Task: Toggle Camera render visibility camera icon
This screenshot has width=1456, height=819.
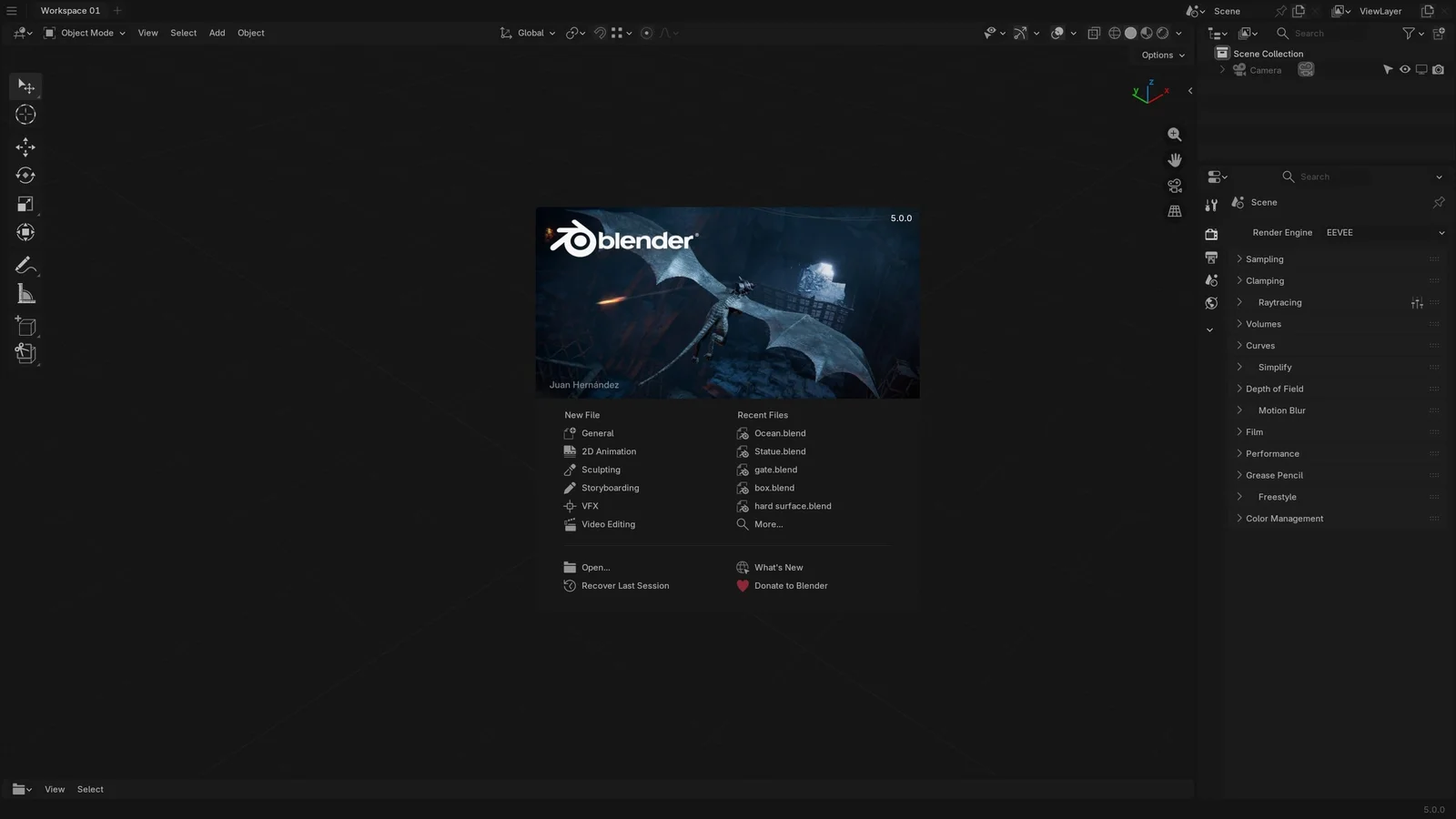Action: pyautogui.click(x=1438, y=70)
